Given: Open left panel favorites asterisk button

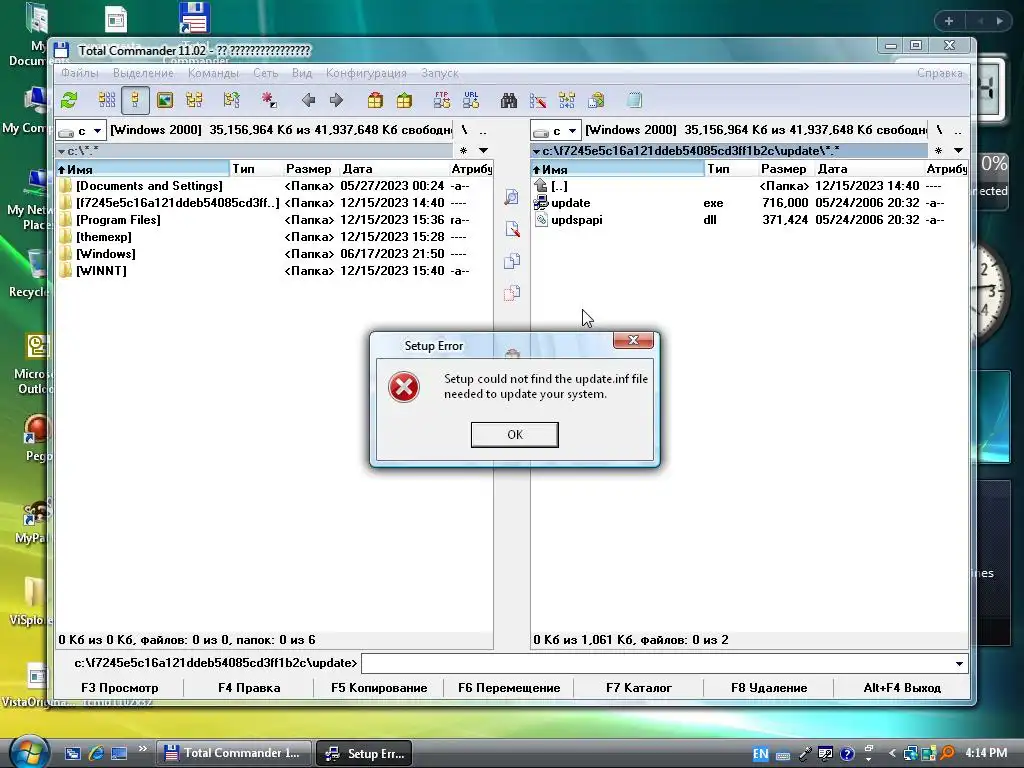Looking at the screenshot, I should (x=464, y=150).
